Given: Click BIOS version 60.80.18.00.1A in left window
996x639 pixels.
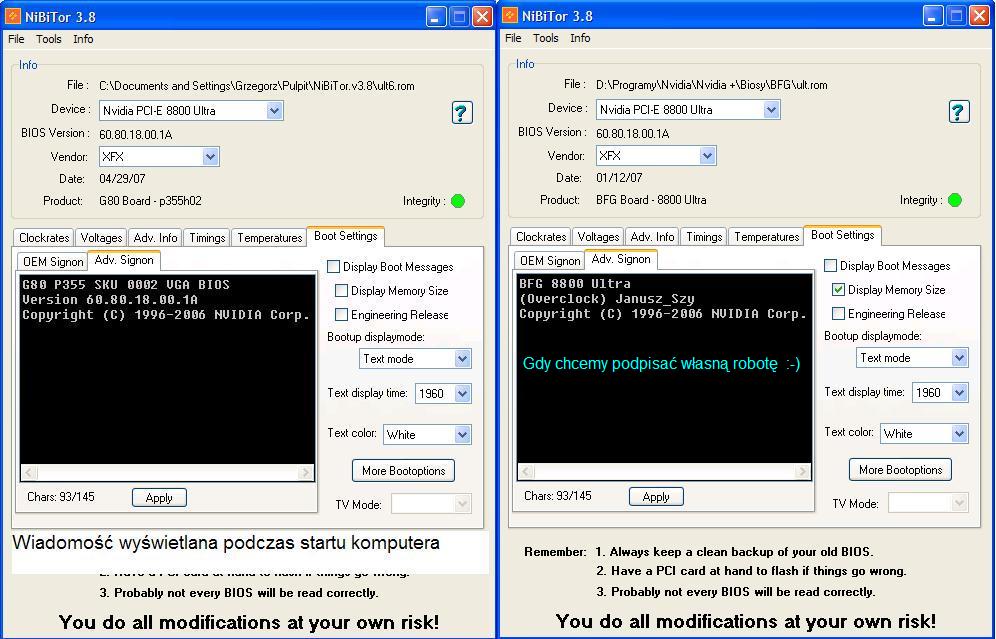Looking at the screenshot, I should click(x=135, y=135).
